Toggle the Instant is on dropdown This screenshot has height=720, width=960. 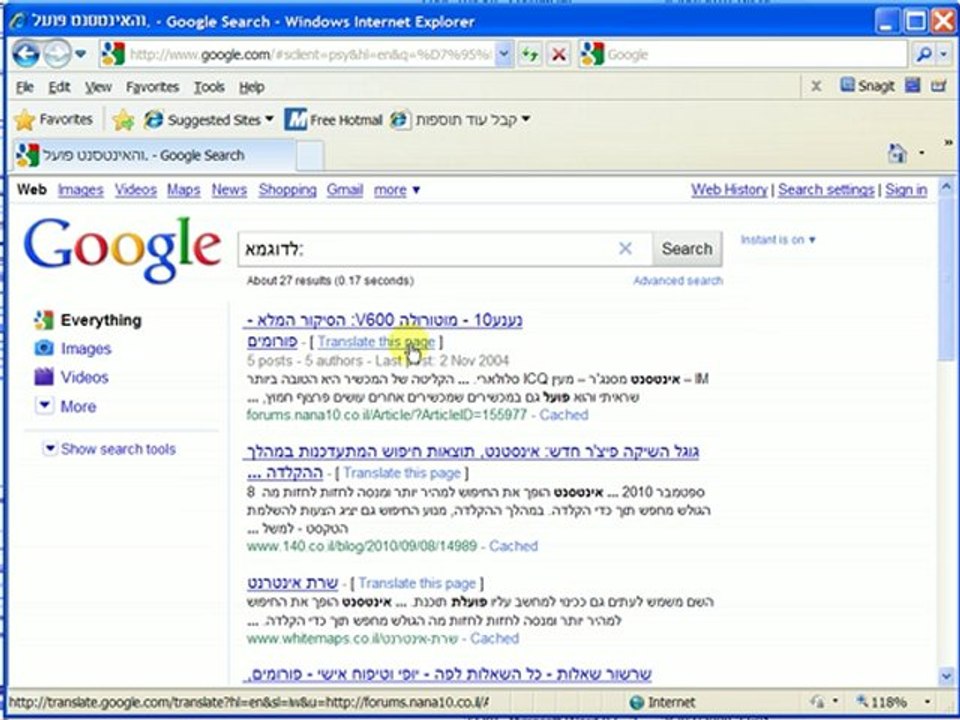778,239
